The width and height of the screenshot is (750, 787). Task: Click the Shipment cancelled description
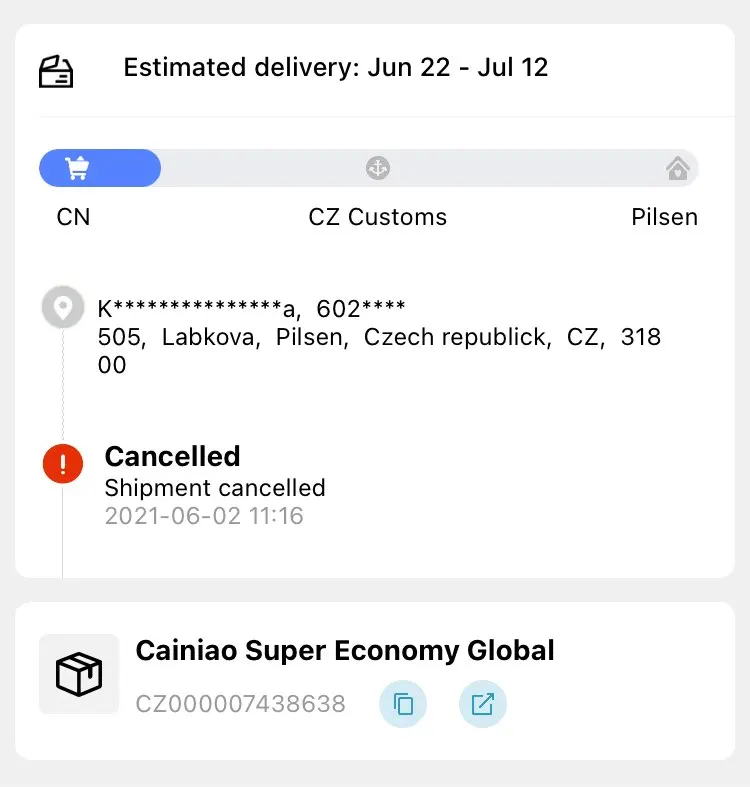[215, 488]
